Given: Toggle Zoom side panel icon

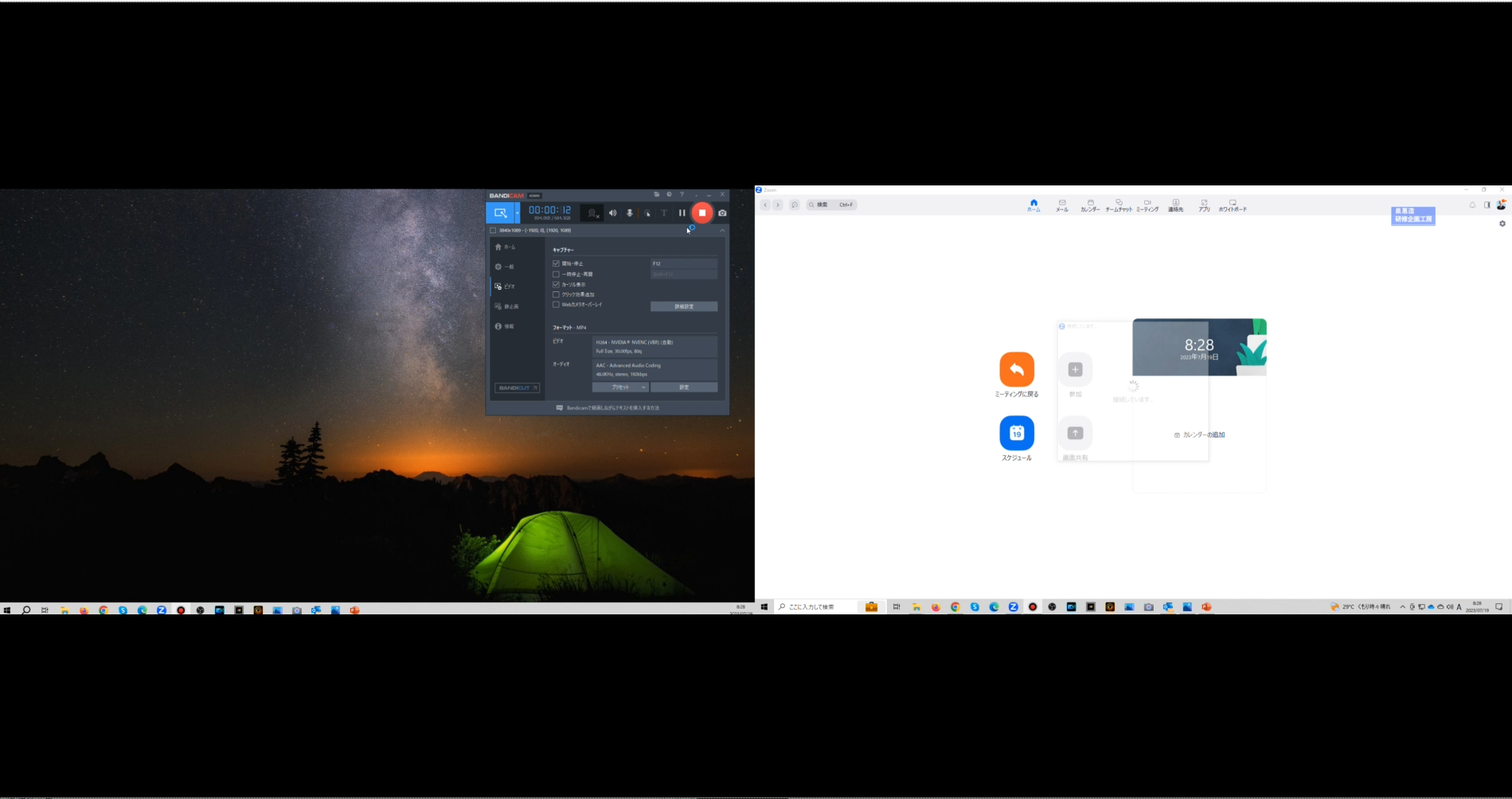Looking at the screenshot, I should coord(1487,205).
